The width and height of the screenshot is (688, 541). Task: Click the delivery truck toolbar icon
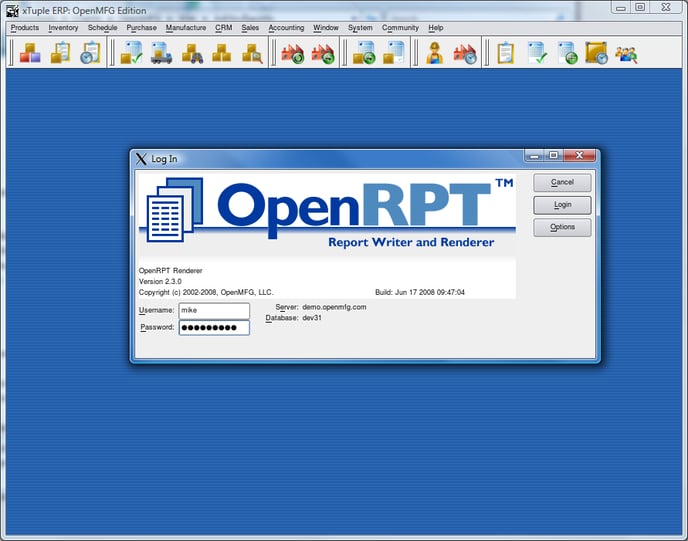click(x=161, y=53)
